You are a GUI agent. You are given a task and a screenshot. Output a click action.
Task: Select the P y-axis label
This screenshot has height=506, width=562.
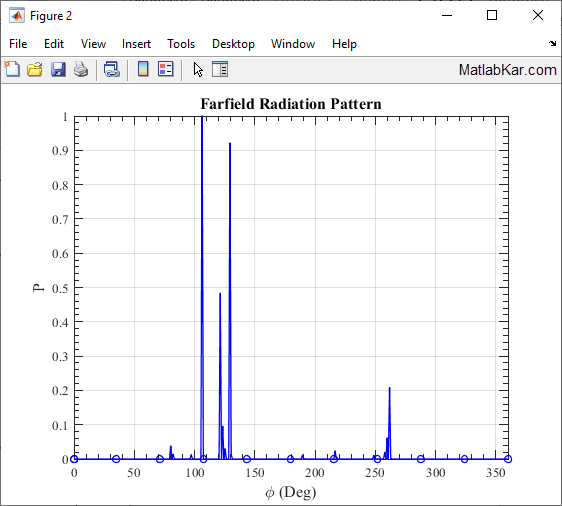point(38,288)
